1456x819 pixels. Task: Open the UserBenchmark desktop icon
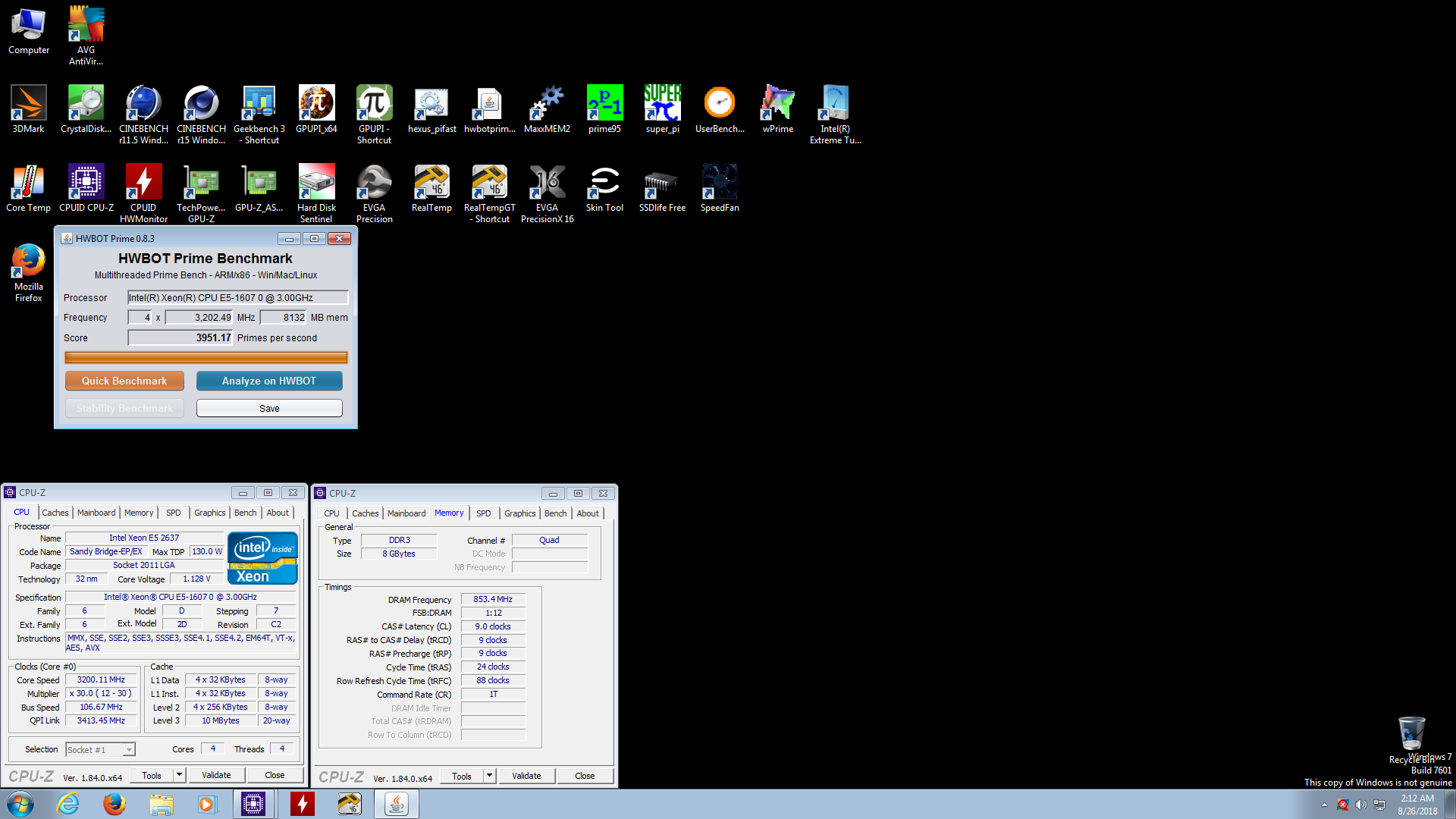click(x=720, y=110)
